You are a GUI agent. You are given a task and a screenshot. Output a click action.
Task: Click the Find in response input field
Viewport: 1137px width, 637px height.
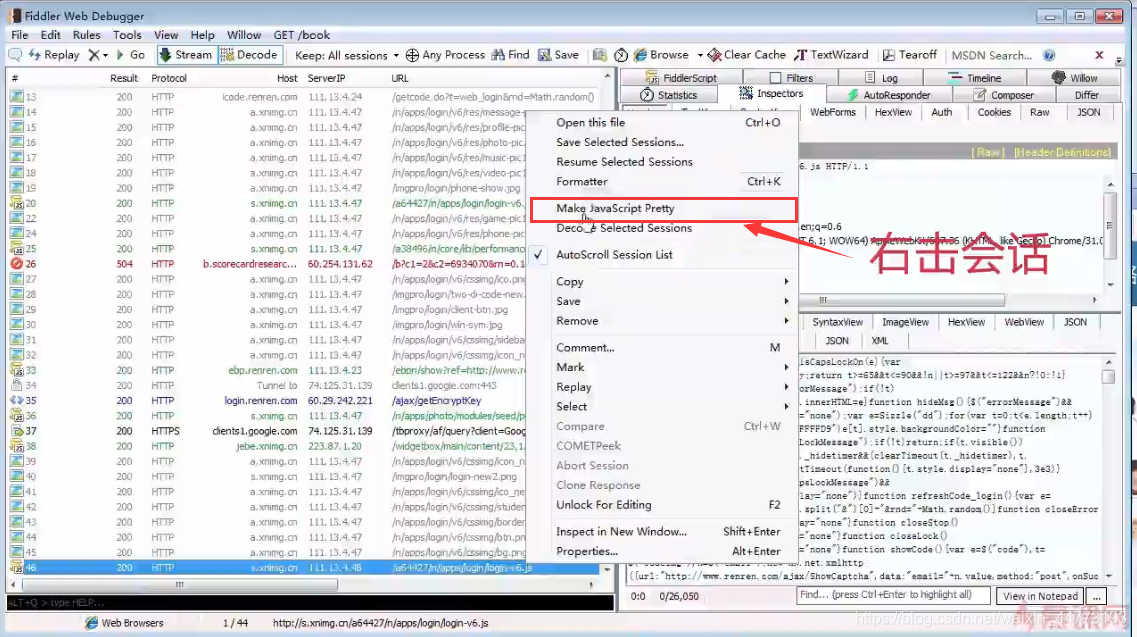pos(893,595)
